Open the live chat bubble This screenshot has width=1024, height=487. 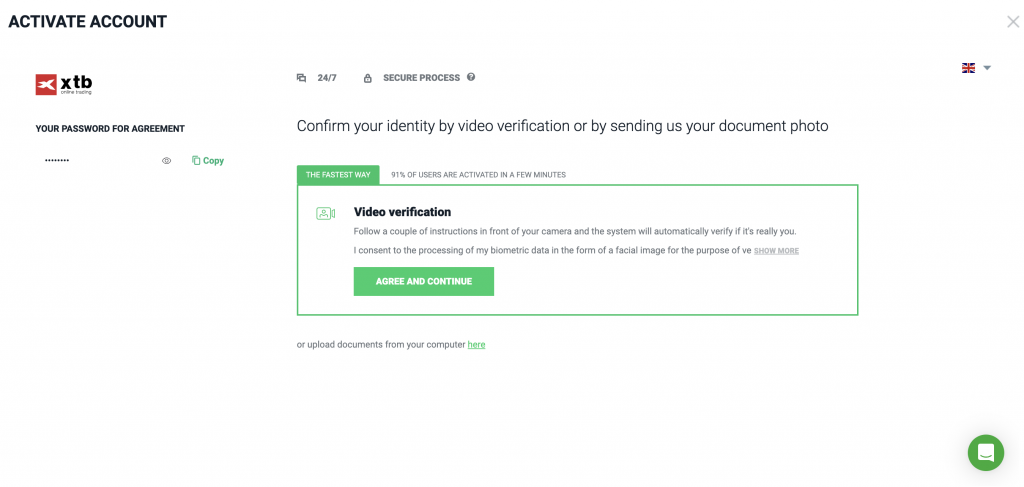985,452
